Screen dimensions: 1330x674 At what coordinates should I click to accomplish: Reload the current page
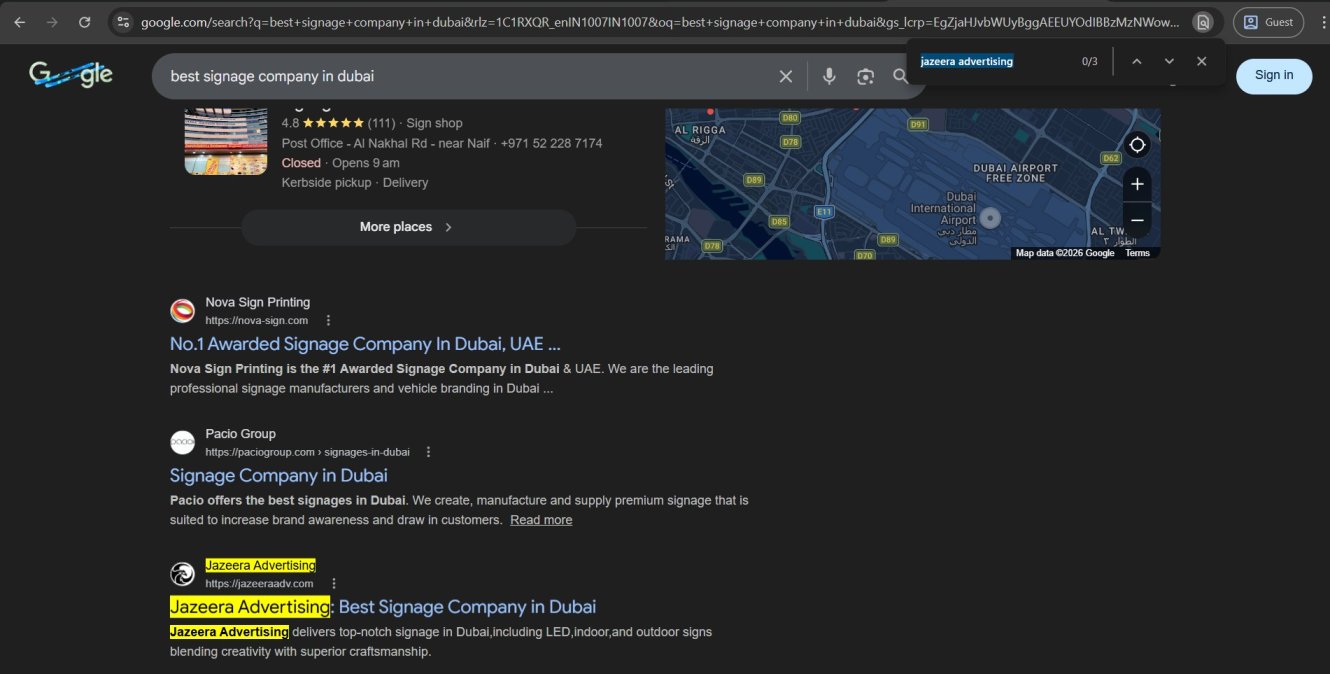point(85,22)
